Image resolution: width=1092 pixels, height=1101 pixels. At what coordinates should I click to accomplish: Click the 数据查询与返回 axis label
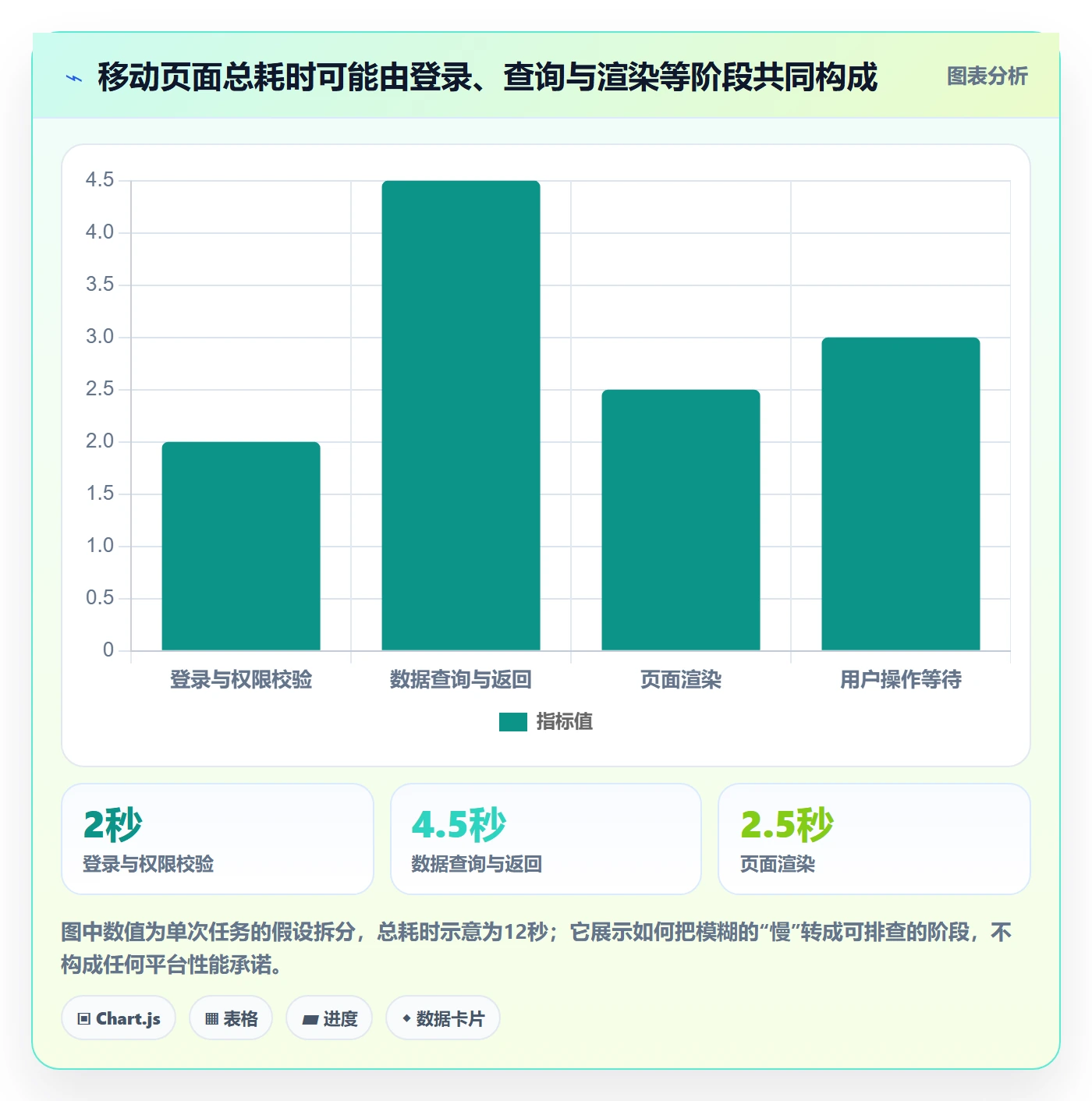tap(461, 680)
